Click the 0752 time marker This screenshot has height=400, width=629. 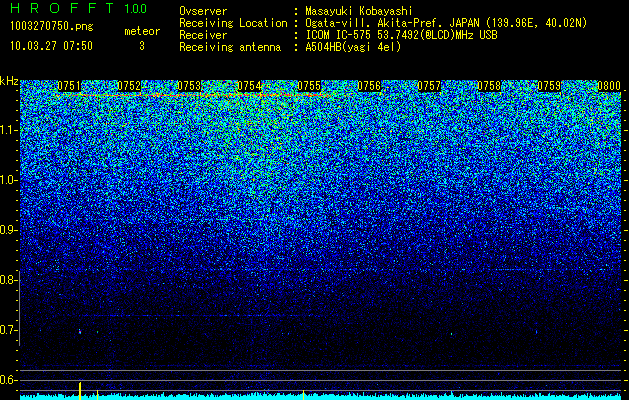[x=129, y=86]
